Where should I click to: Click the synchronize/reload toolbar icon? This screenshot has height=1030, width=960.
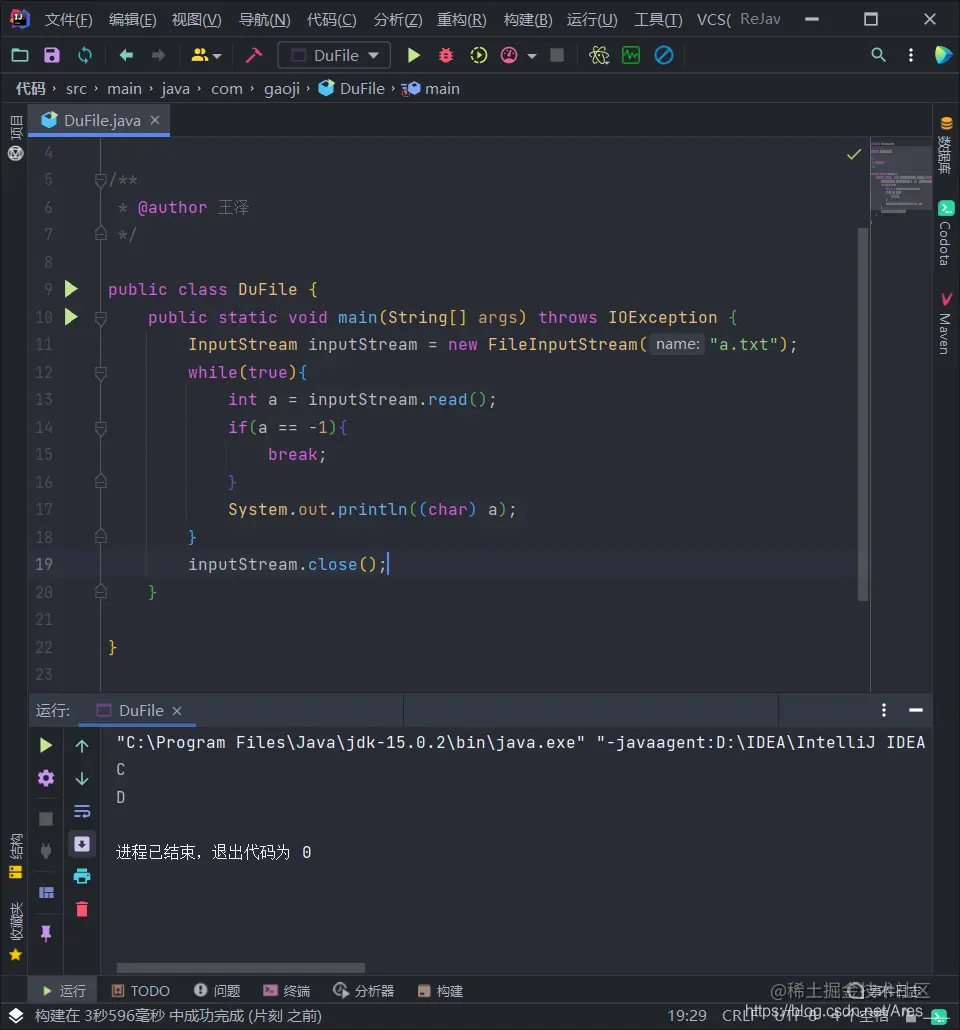point(85,55)
